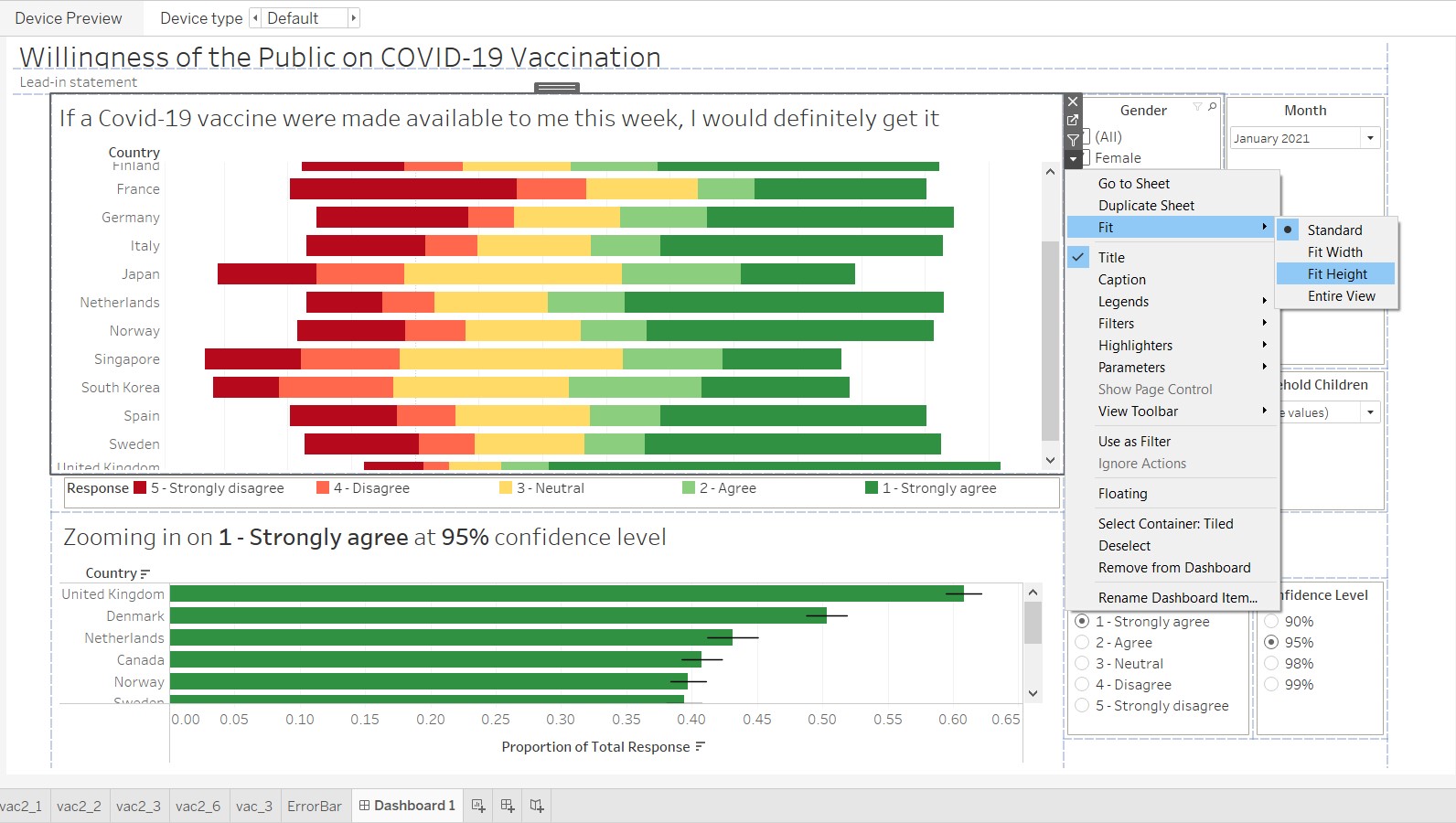Image resolution: width=1456 pixels, height=823 pixels.
Task: Click the Go to Sheet icon
Action: [1073, 120]
